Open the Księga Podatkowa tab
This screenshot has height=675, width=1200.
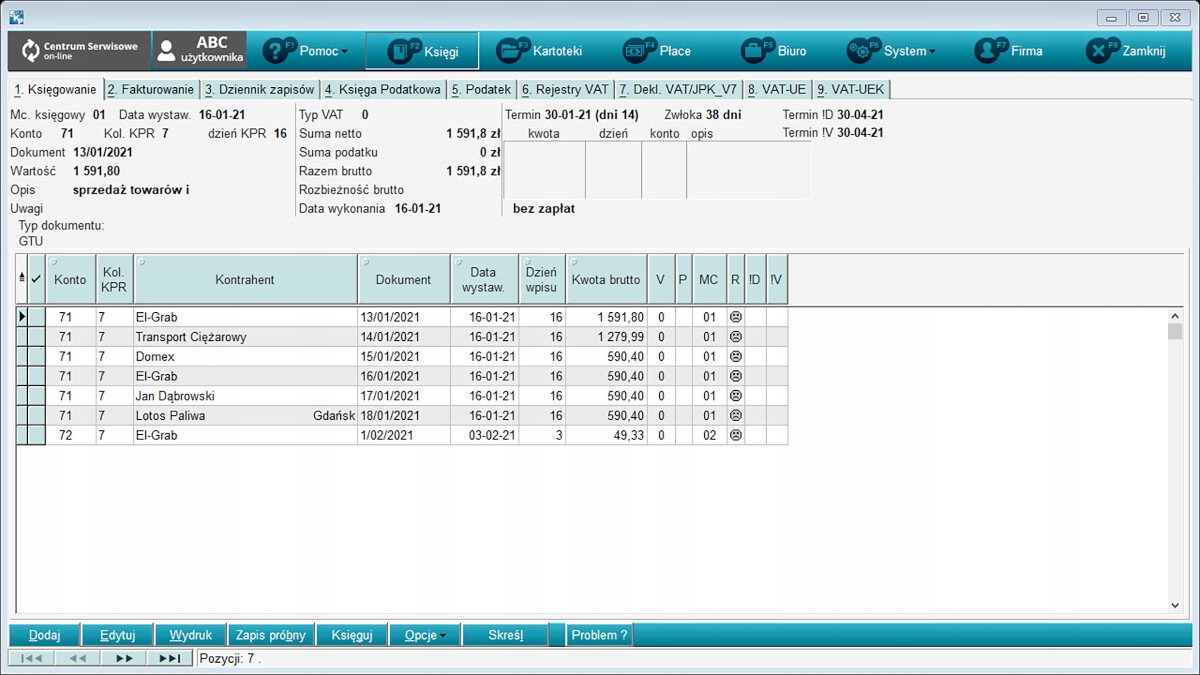pyautogui.click(x=383, y=90)
